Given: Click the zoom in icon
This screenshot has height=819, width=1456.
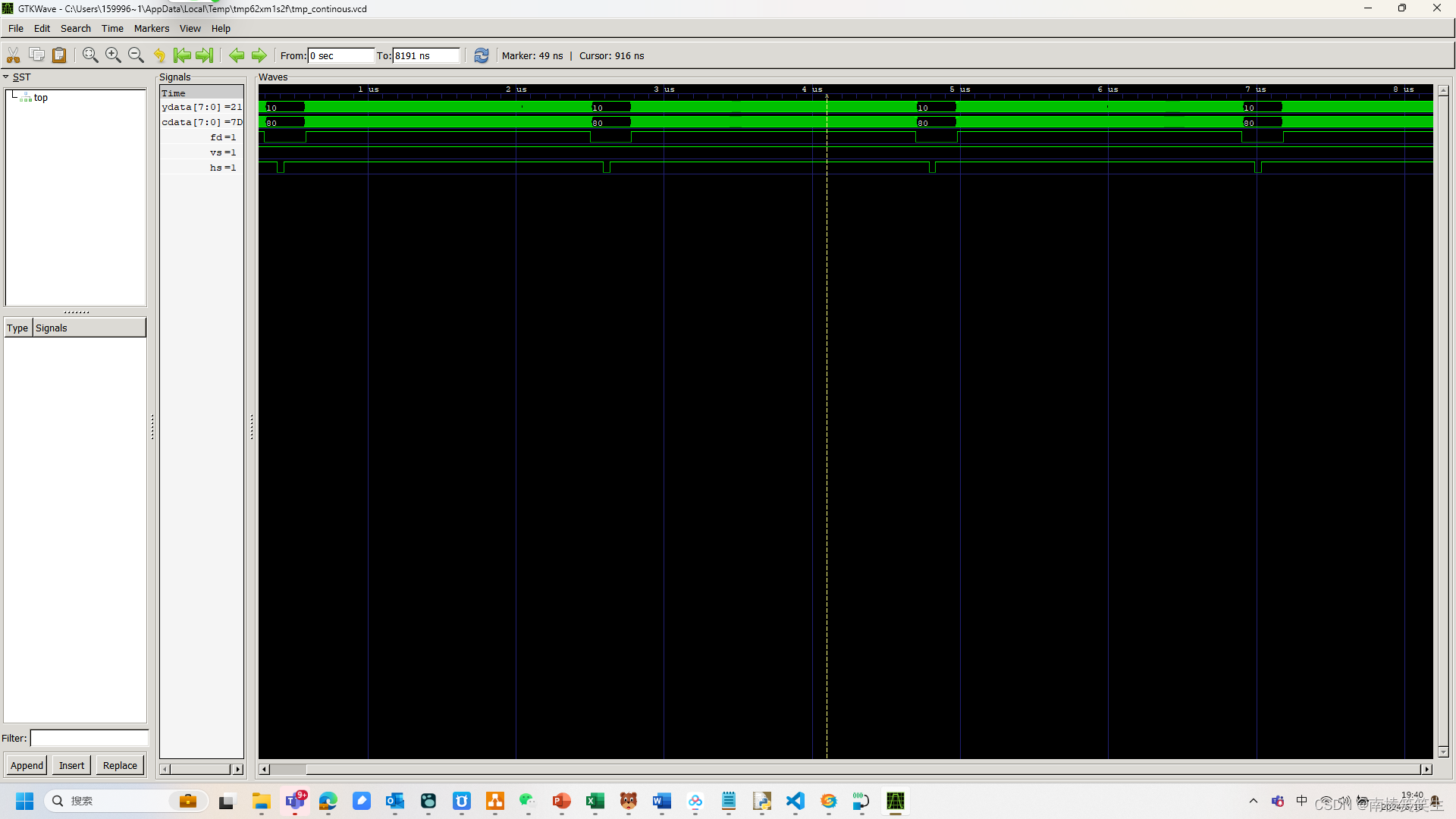Looking at the screenshot, I should coord(114,55).
